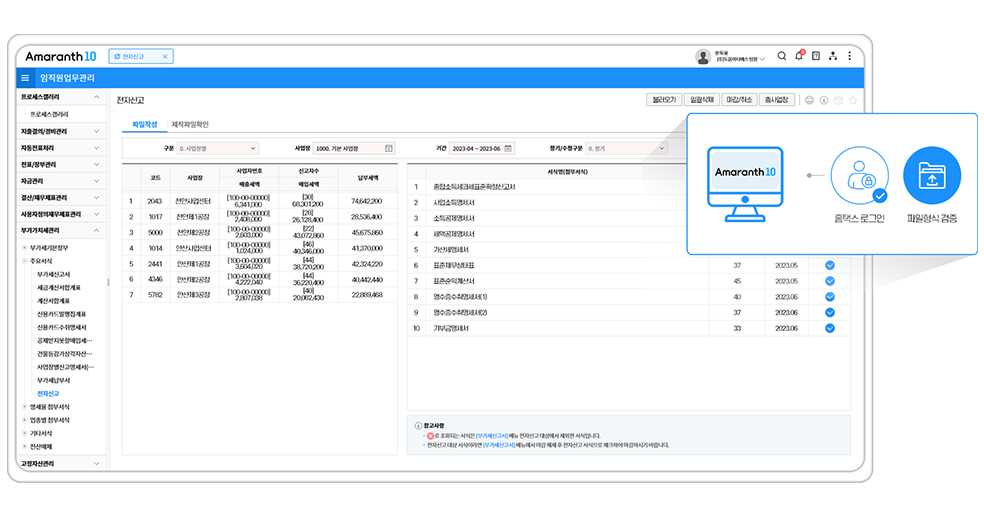Click the lookup icon in 사업장 field
Image resolution: width=984 pixels, height=517 pixels.
point(389,149)
